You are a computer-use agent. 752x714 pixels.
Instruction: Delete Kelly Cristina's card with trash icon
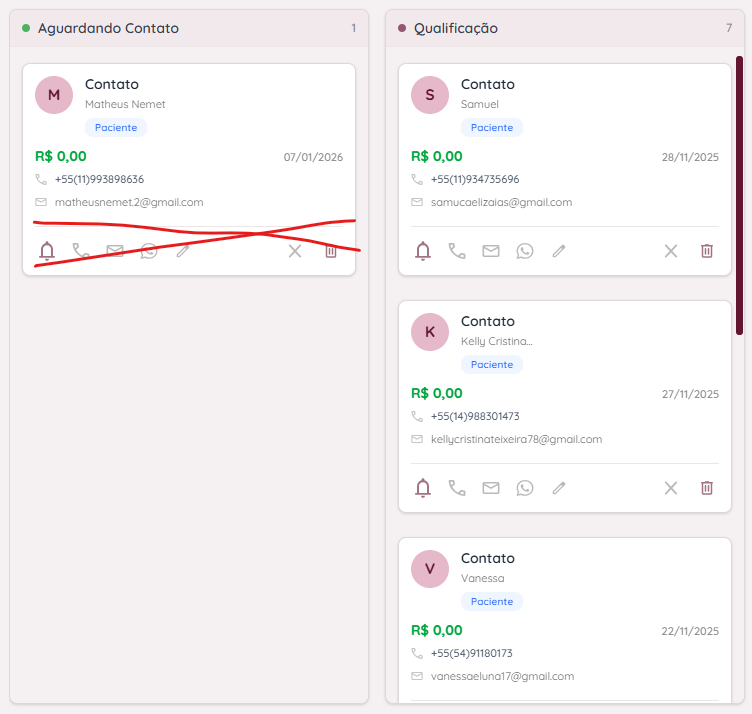click(707, 488)
